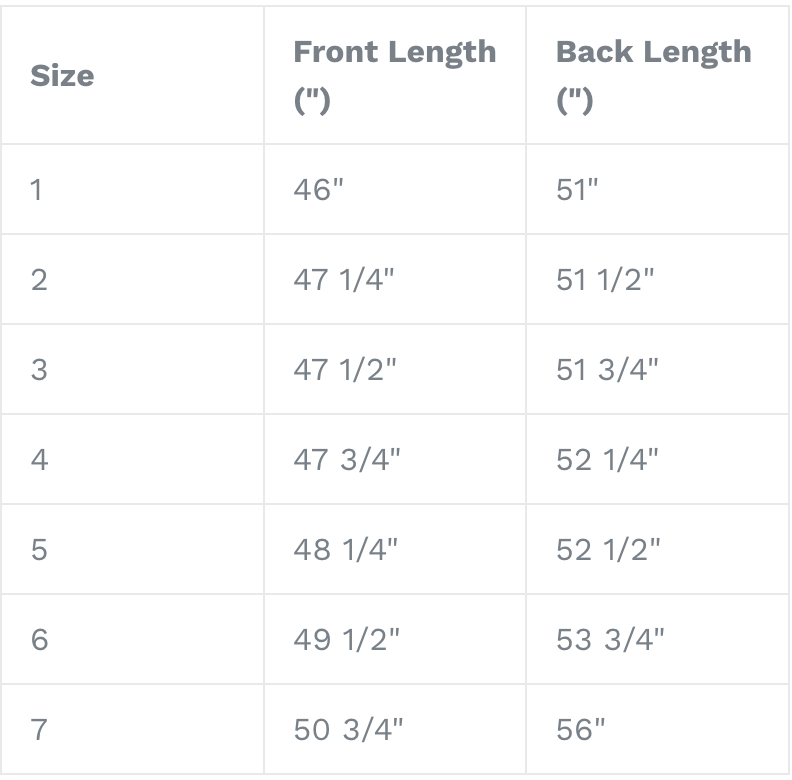Pick the 49 1/2" front length cell
The width and height of the screenshot is (792, 780).
(x=345, y=639)
